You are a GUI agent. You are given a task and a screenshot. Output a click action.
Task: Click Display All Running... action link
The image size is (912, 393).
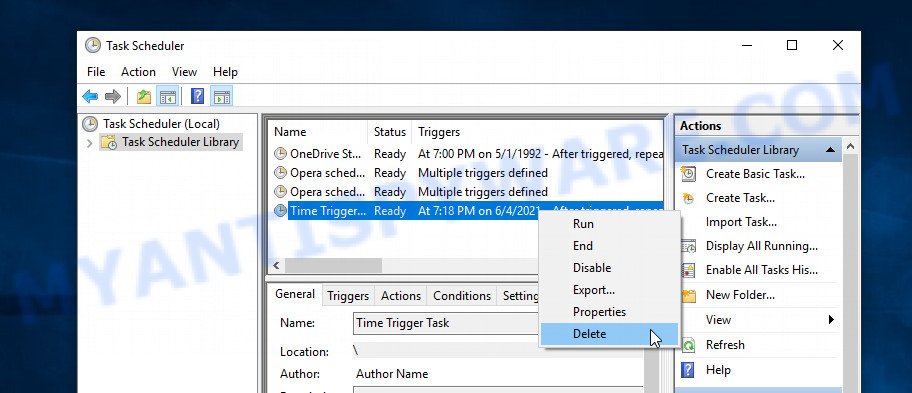[762, 246]
